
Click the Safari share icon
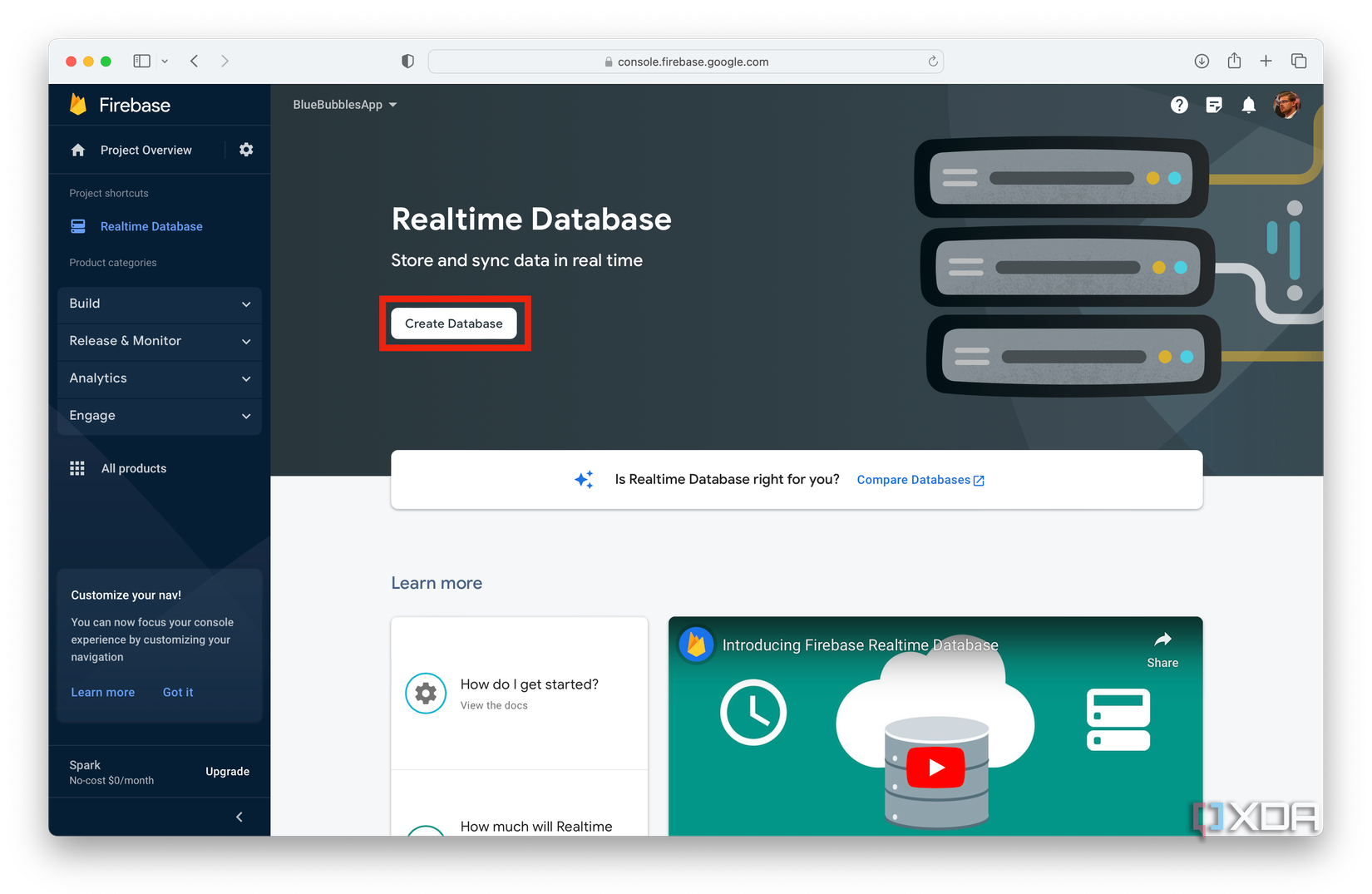tap(1234, 61)
